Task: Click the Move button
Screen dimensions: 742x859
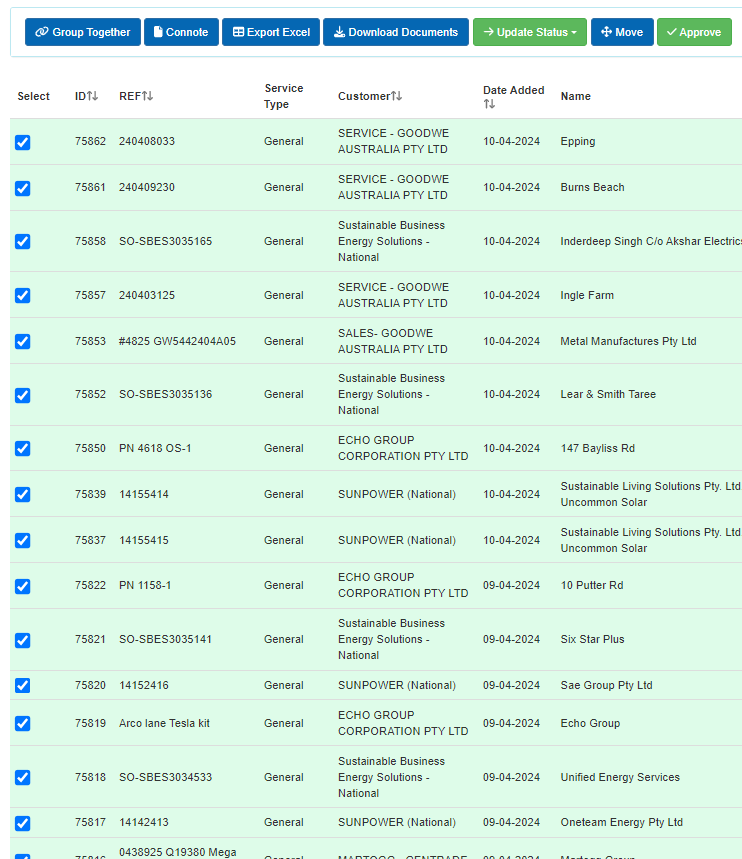Action: pyautogui.click(x=622, y=32)
